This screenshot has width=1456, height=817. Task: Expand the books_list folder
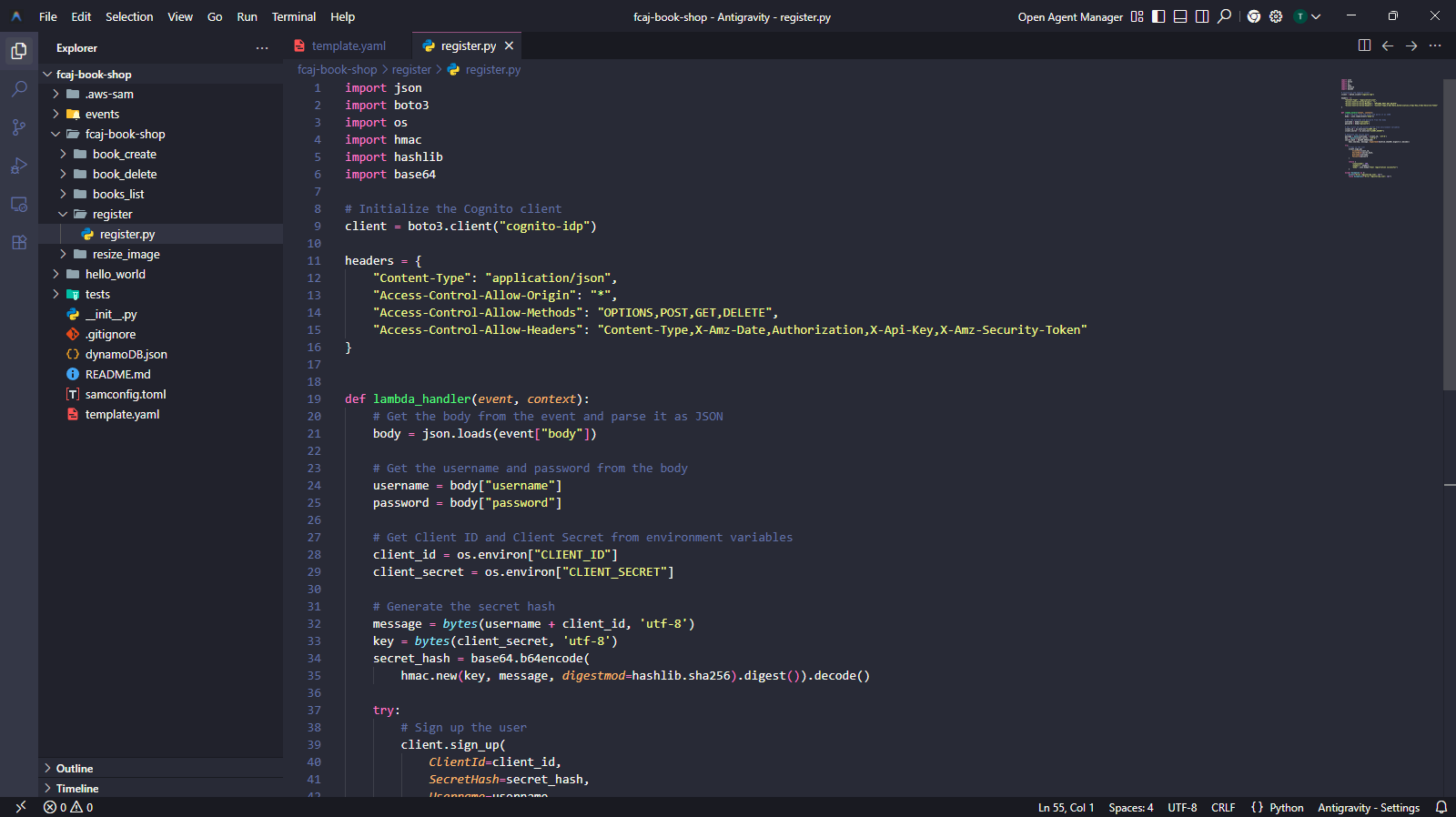[x=63, y=194]
